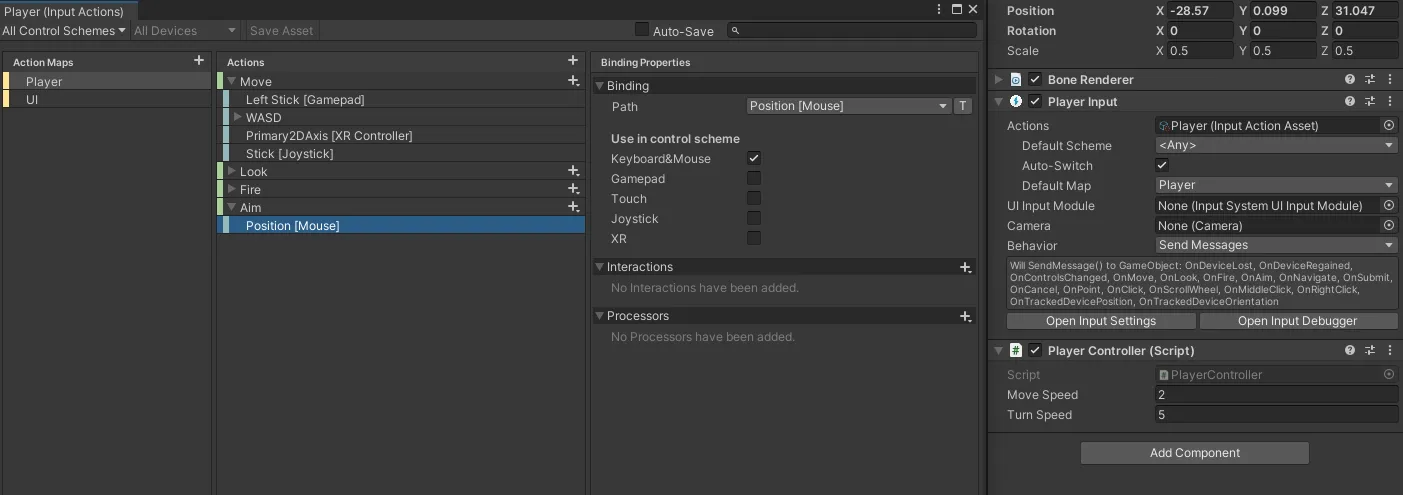Toggle the Auto-Save checkbox
Viewport: 1403px width, 495px height.
(x=642, y=30)
